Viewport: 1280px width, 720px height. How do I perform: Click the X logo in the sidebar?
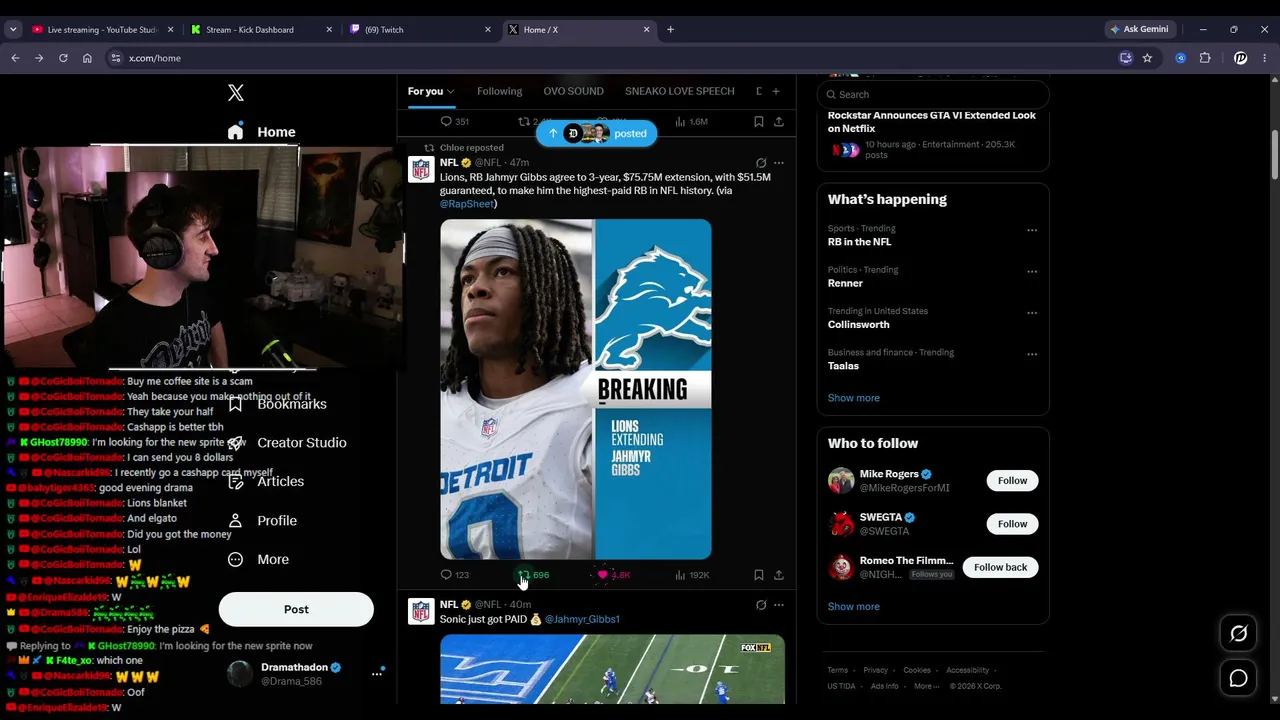(236, 93)
